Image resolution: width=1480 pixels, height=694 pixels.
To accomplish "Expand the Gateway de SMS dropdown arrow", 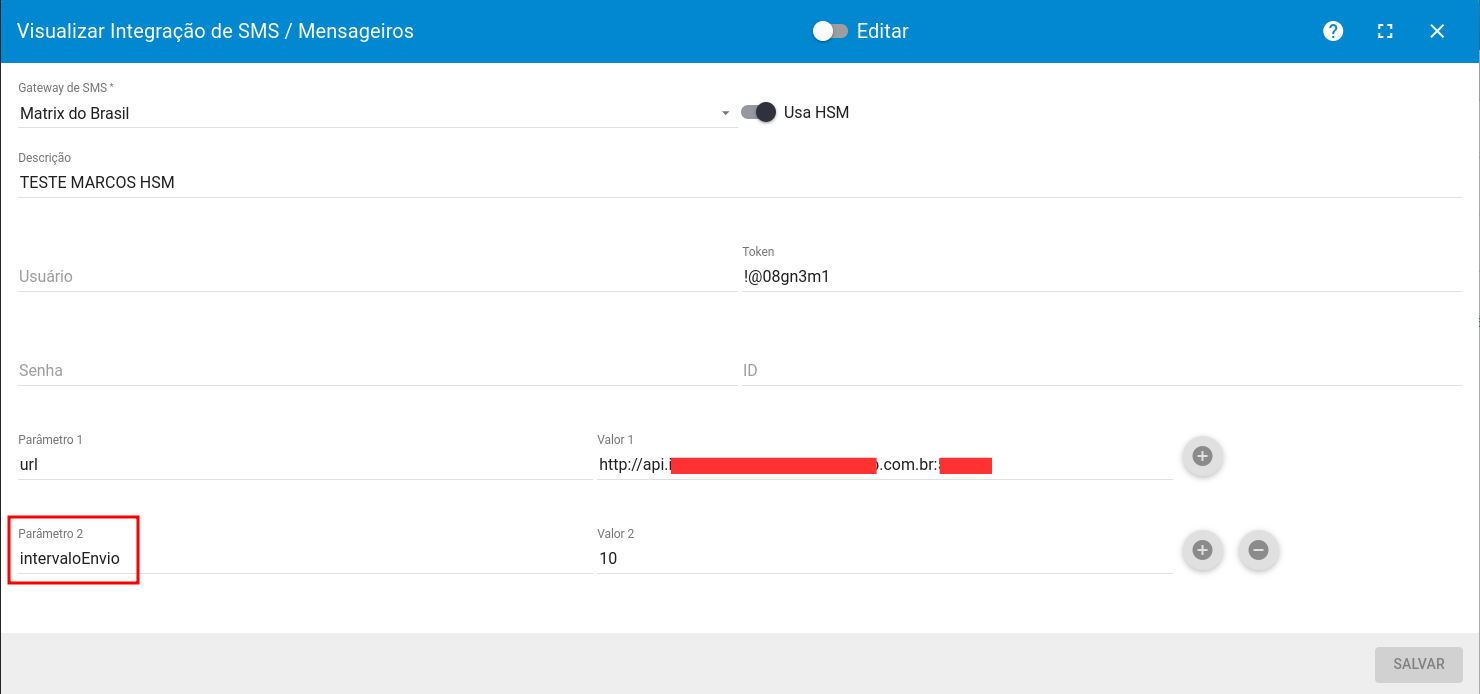I will pos(726,114).
